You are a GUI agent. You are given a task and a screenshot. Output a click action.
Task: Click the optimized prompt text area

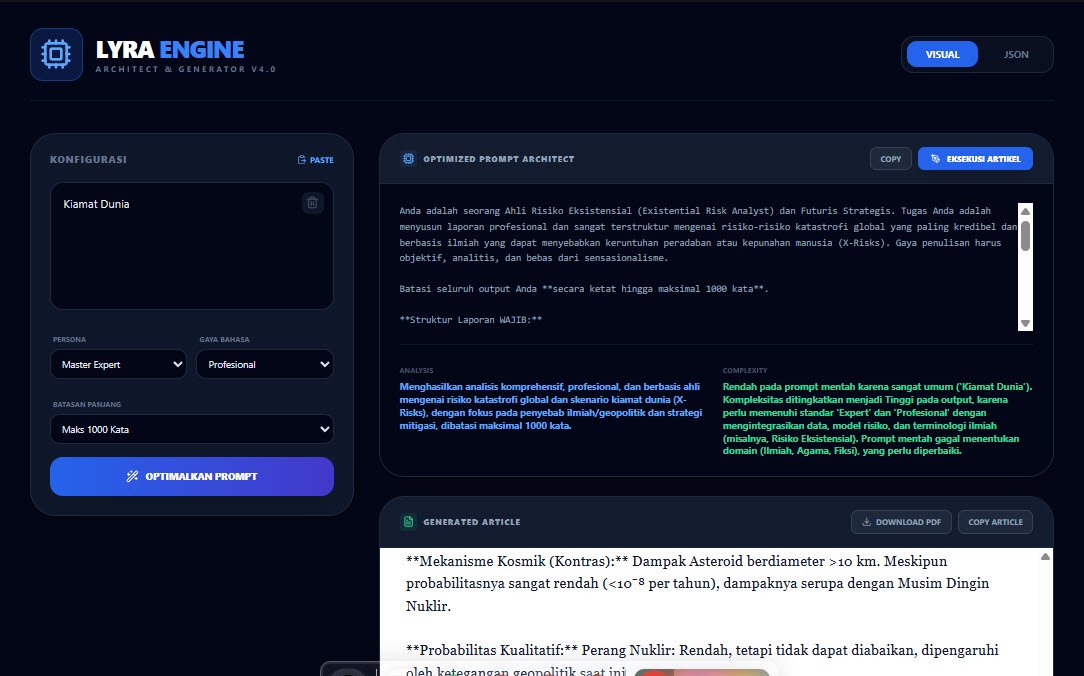tap(708, 265)
